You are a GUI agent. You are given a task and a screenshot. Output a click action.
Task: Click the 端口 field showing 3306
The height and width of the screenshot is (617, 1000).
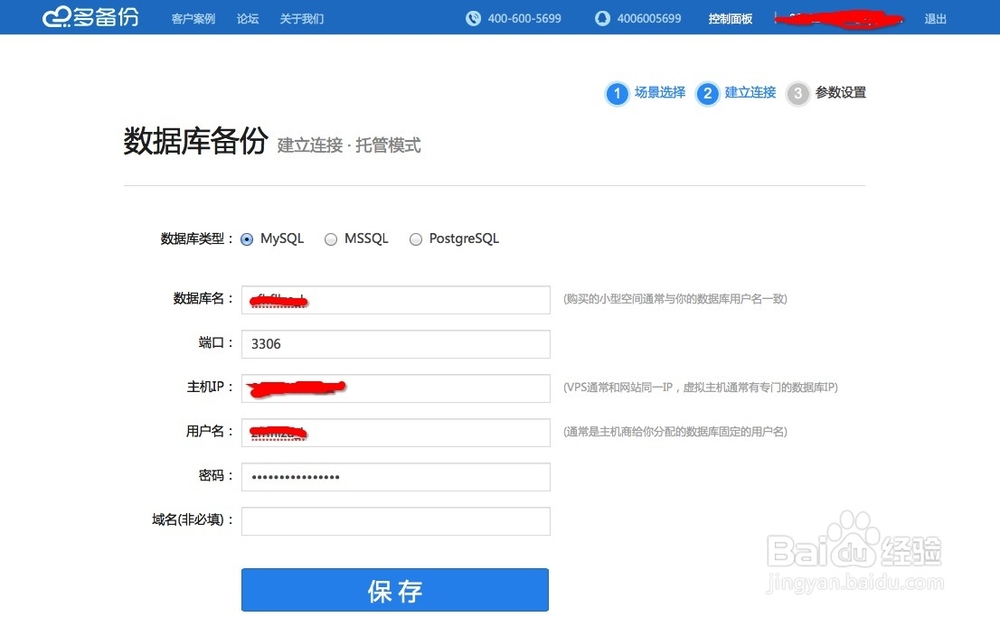coord(395,343)
